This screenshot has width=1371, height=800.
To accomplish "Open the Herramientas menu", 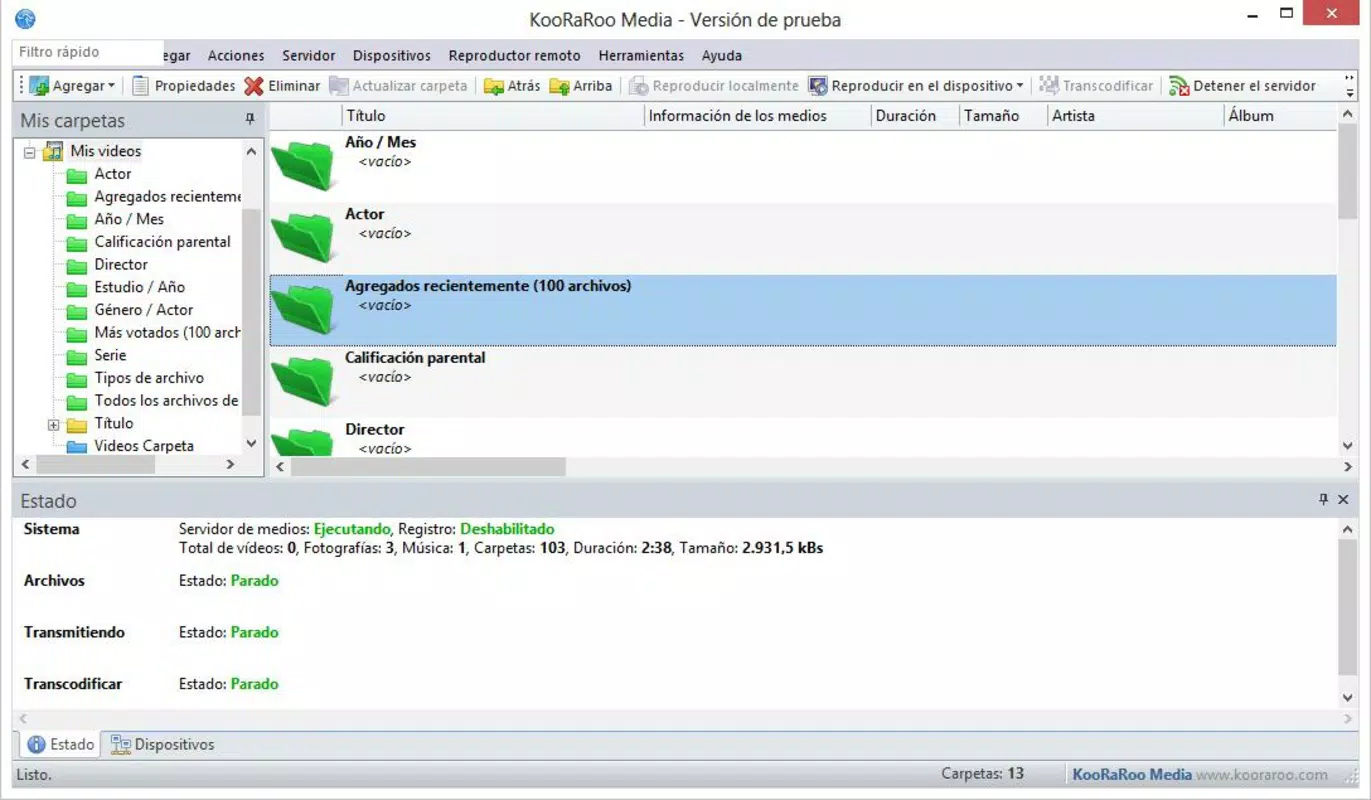I will tap(641, 56).
